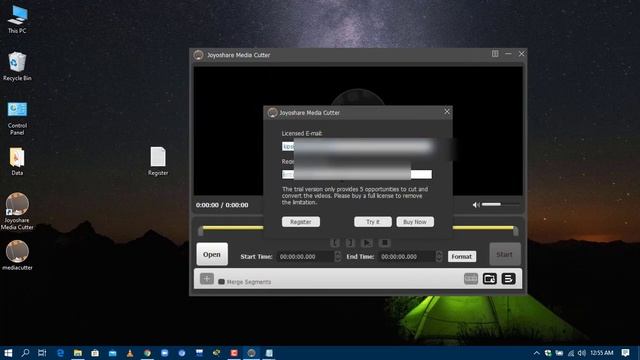The height and width of the screenshot is (360, 640).
Task: Click the main window menu icon
Action: [x=495, y=53]
